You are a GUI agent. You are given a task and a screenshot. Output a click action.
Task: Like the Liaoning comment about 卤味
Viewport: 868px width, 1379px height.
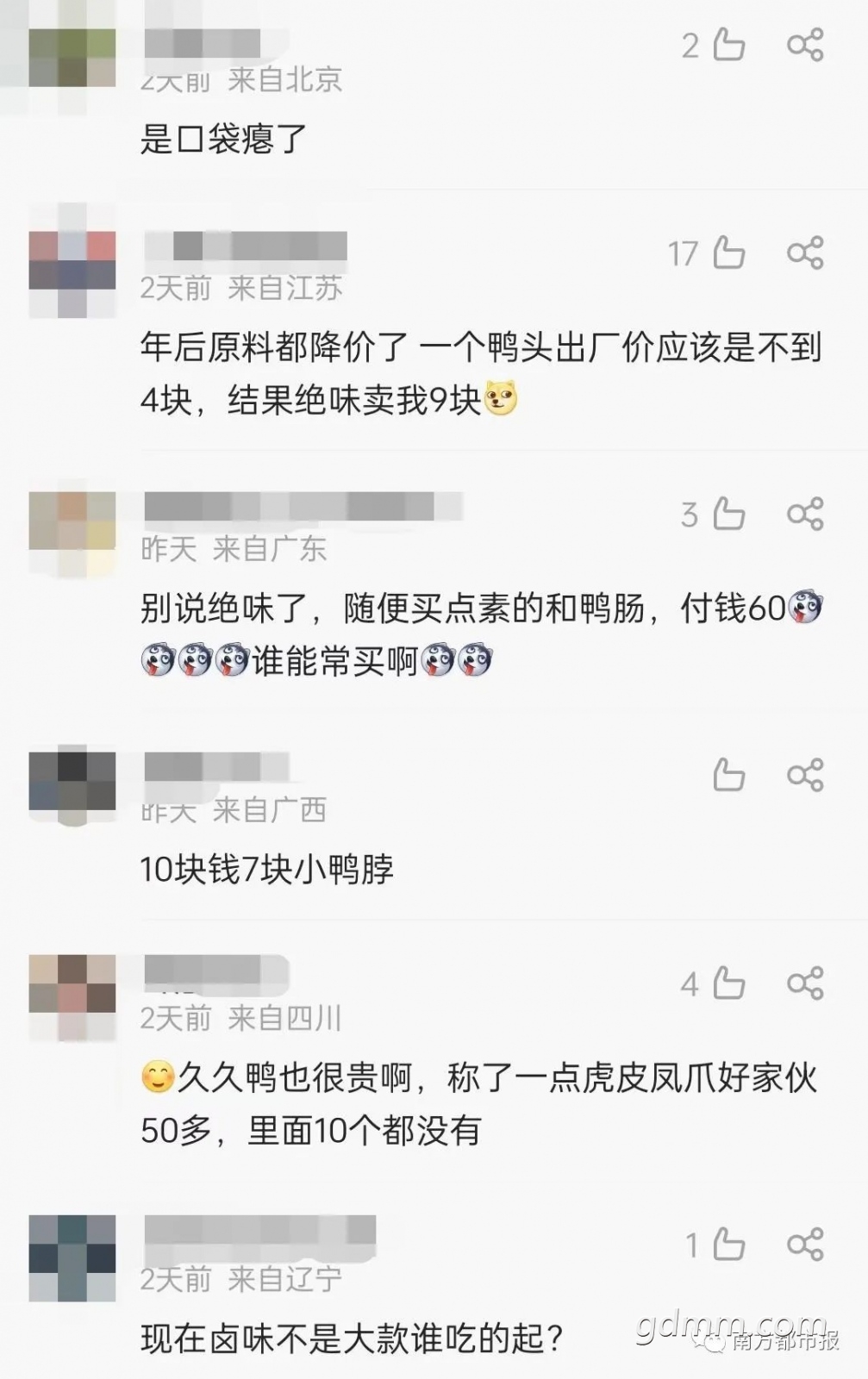point(728,1245)
